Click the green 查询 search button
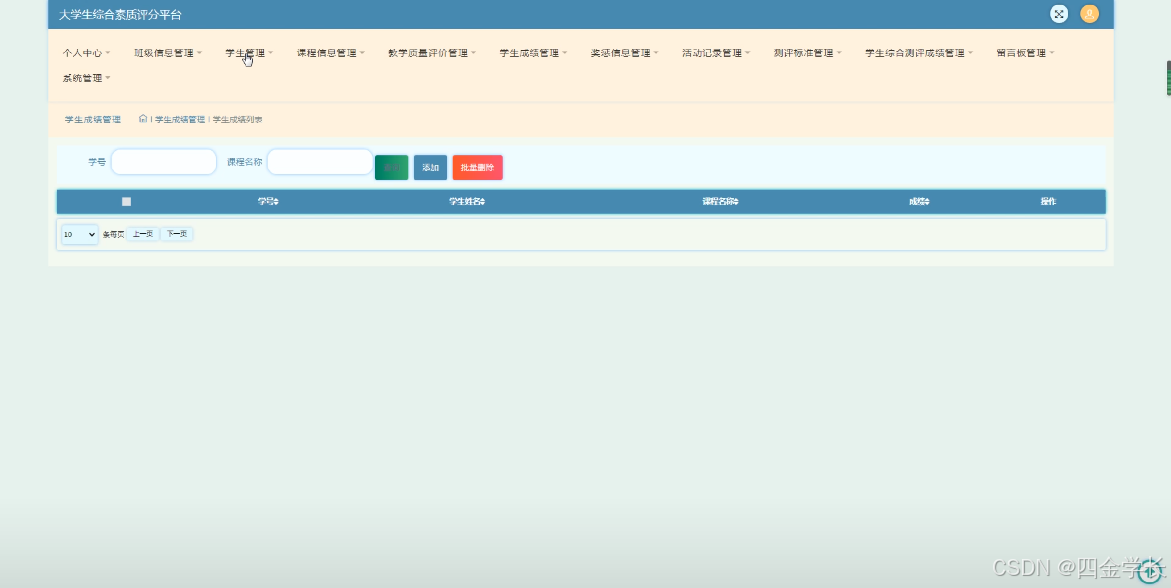This screenshot has width=1171, height=588. pos(391,167)
